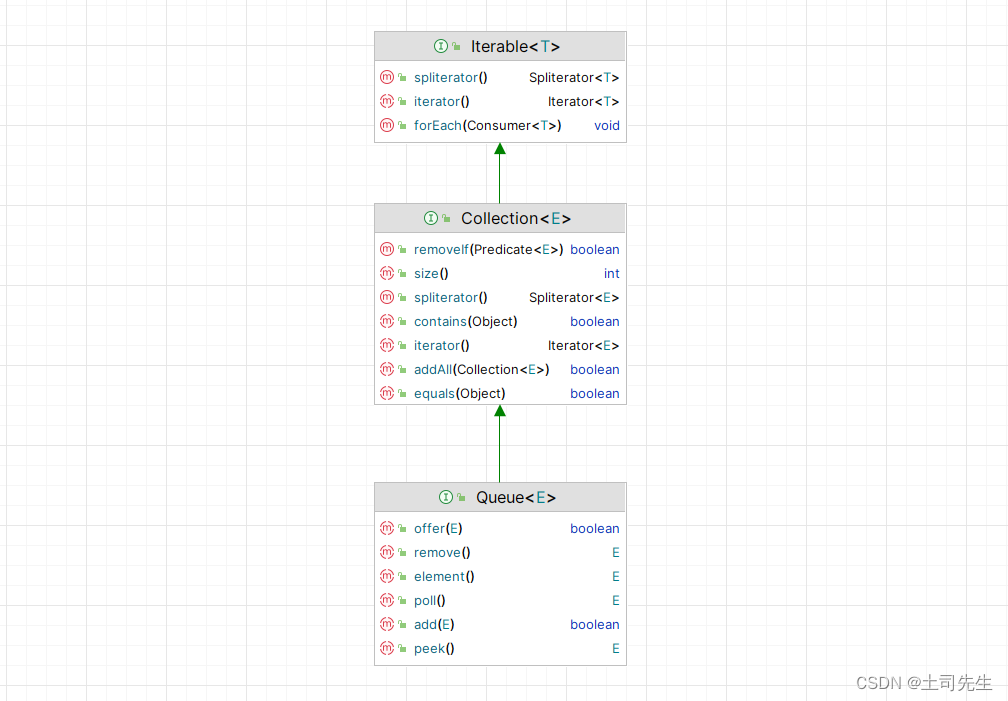Click the method icon beside spliterator() in Iterable
The width and height of the screenshot is (1008, 701).
point(387,77)
